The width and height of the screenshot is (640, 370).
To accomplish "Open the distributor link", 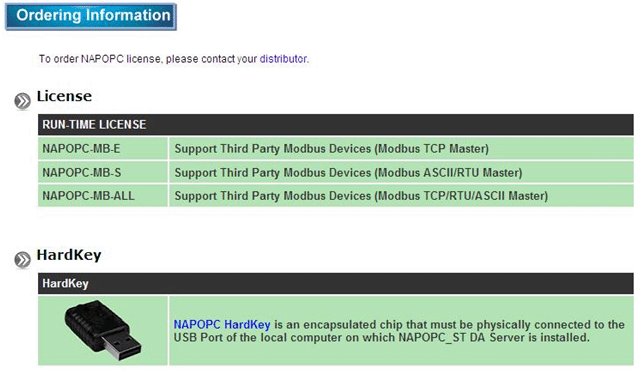I will (x=283, y=59).
